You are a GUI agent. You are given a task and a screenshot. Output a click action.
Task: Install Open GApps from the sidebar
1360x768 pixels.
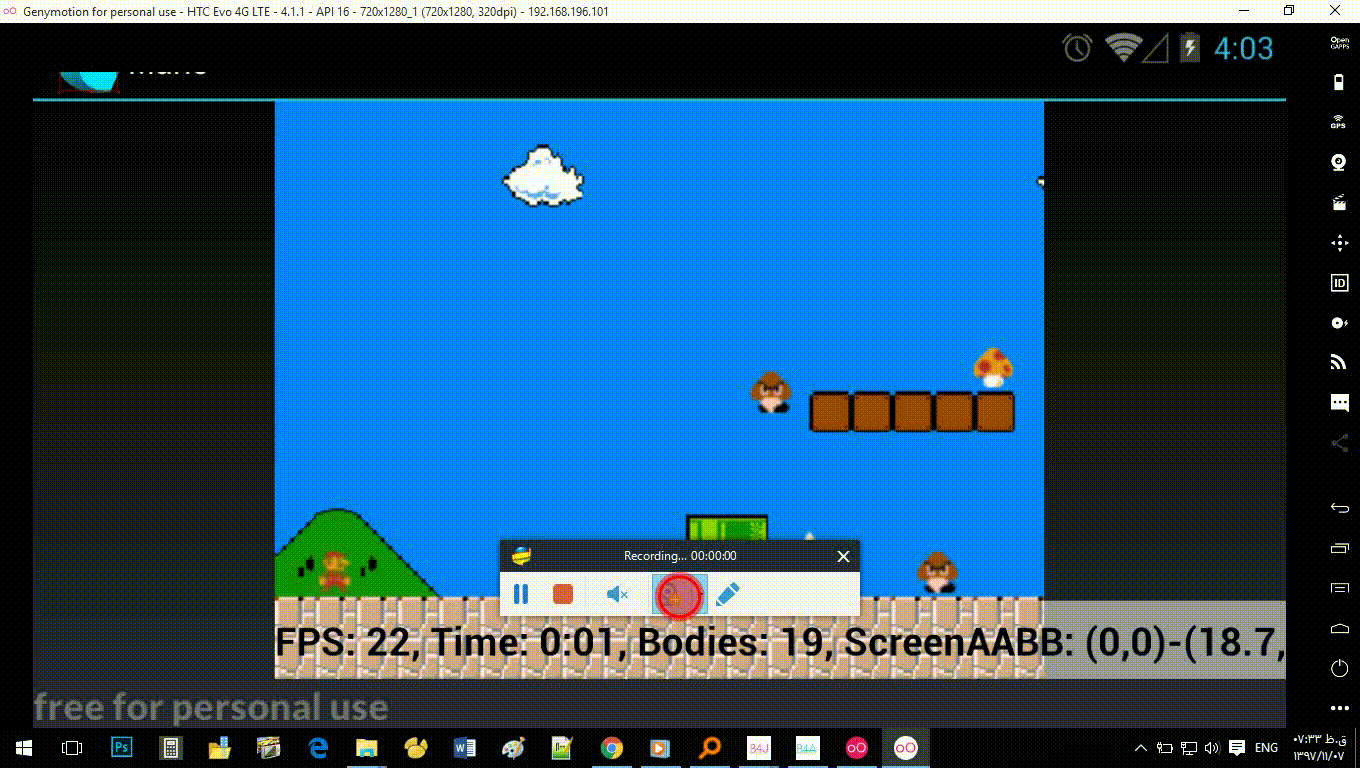(x=1339, y=42)
